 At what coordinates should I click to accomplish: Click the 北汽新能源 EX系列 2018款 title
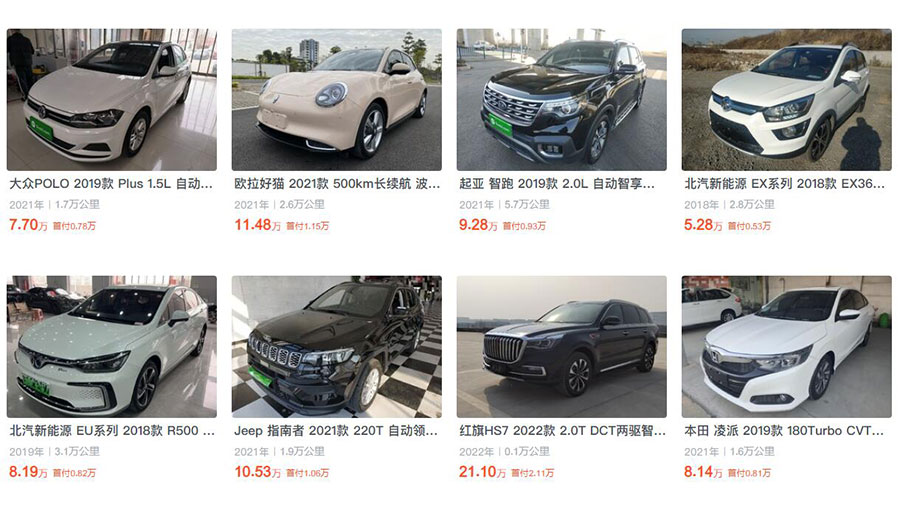(785, 184)
